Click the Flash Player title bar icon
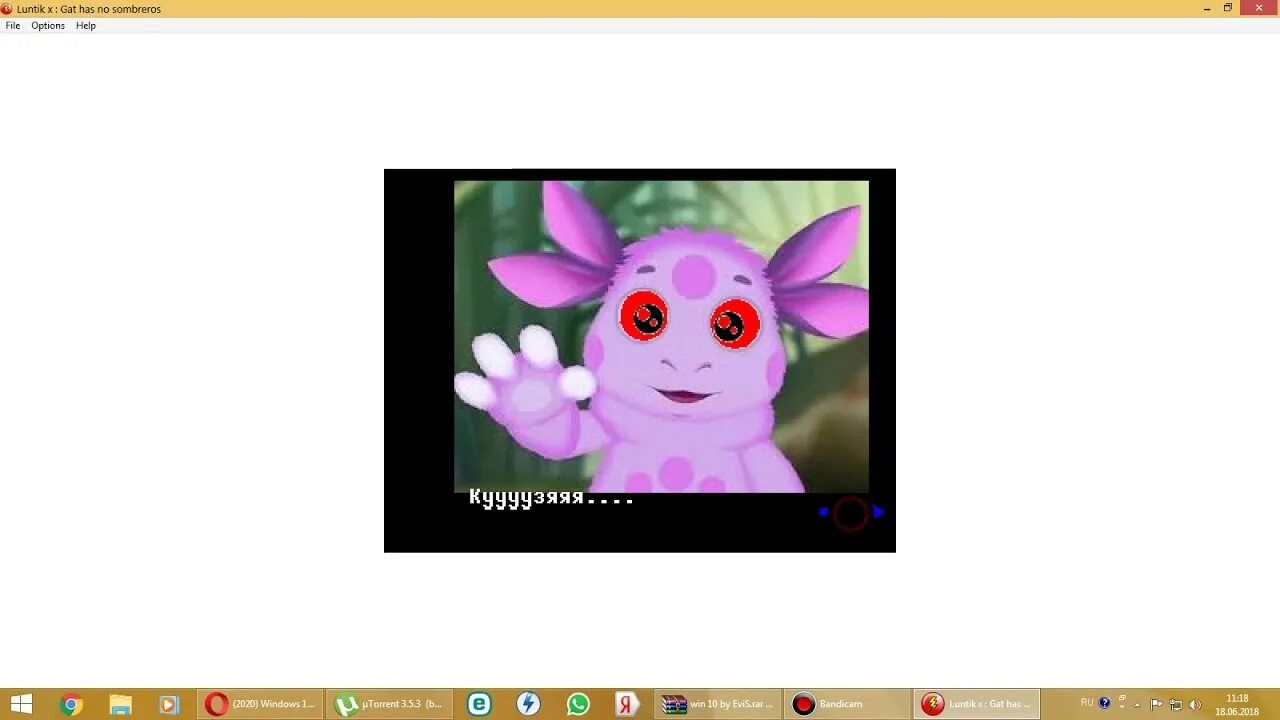This screenshot has width=1280, height=720. 7,9
